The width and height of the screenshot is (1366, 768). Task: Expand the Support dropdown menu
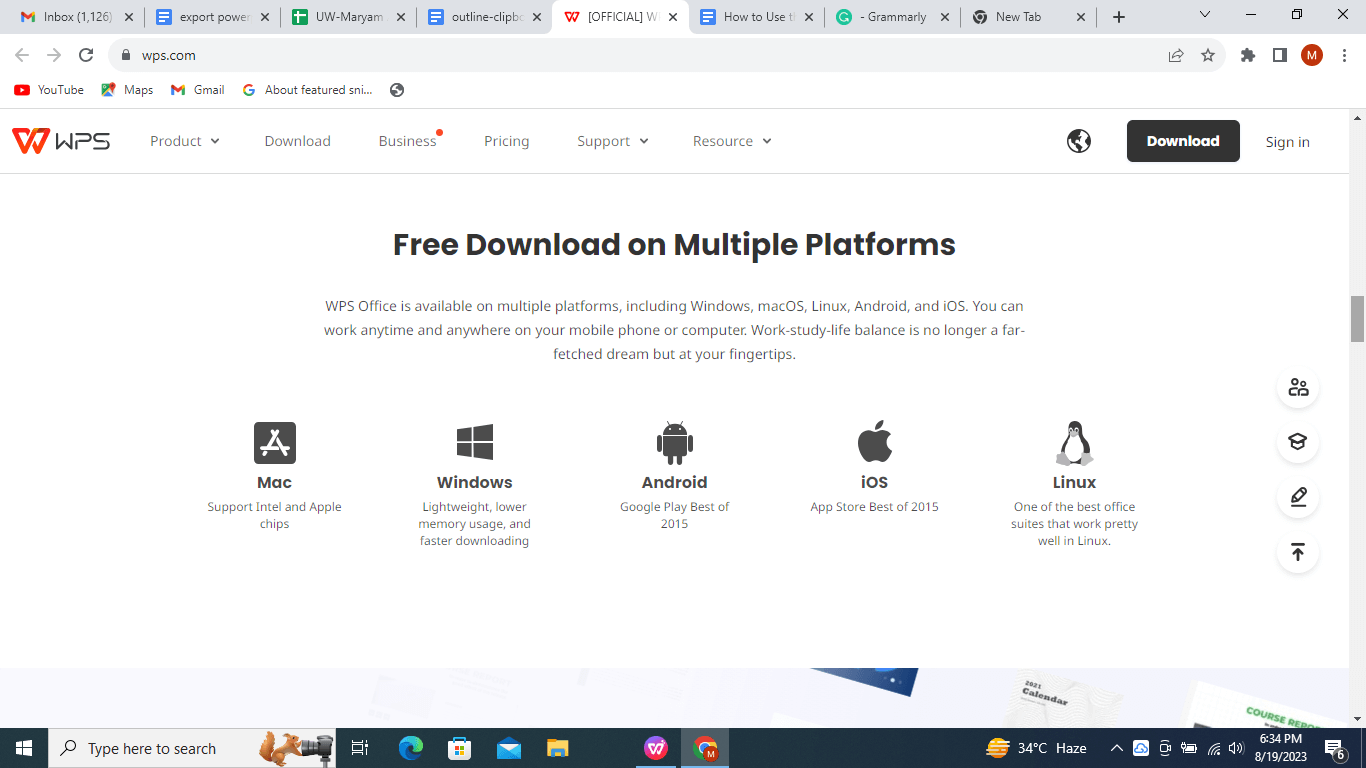[x=612, y=140]
